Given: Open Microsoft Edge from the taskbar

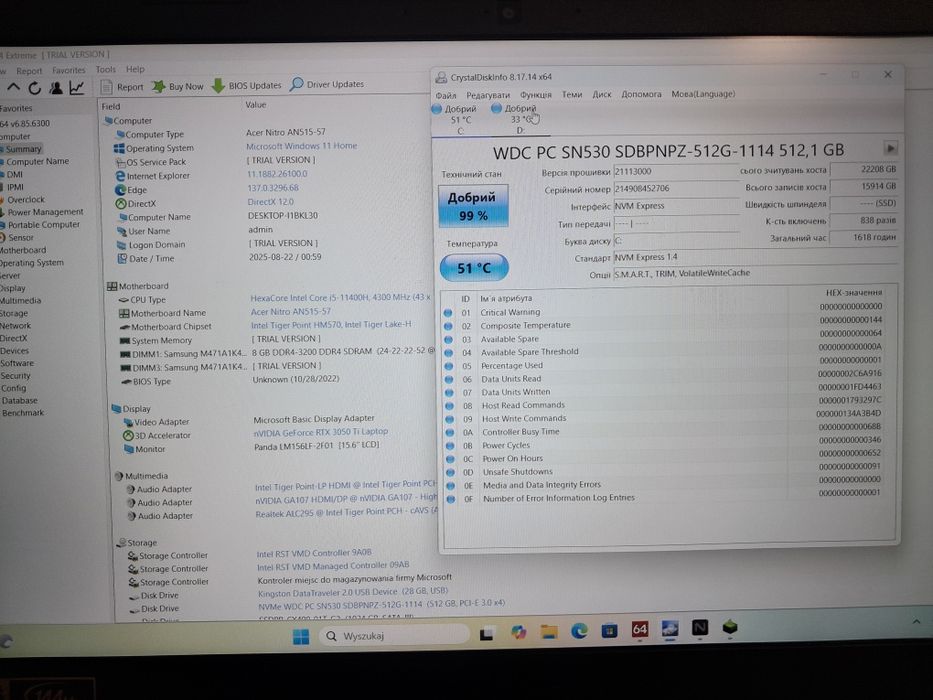Looking at the screenshot, I should (579, 631).
